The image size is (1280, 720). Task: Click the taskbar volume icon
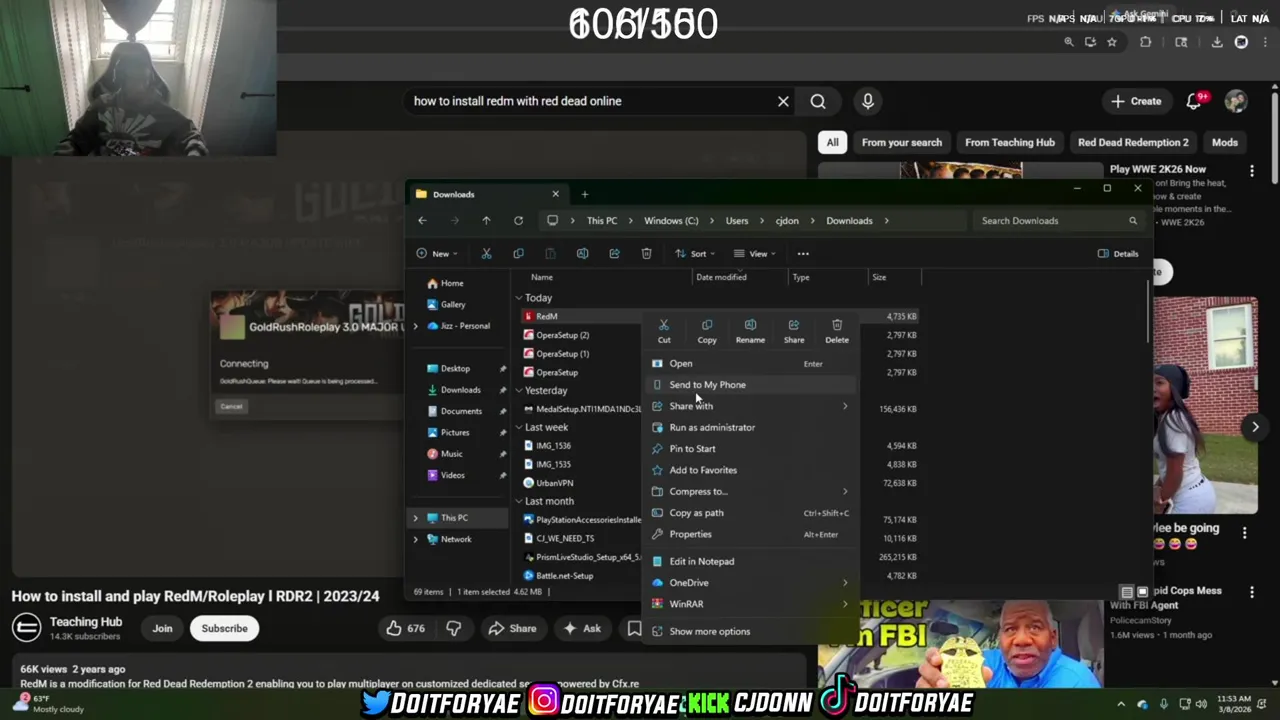[1201, 704]
